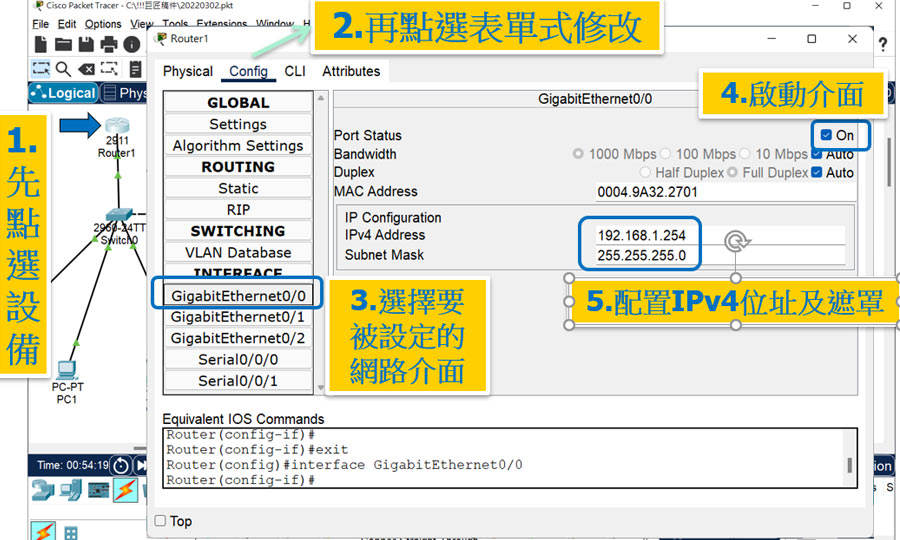Screen dimensions: 900x540
Task: Select the GigabitEthernet0/1 interface
Action: click(238, 317)
